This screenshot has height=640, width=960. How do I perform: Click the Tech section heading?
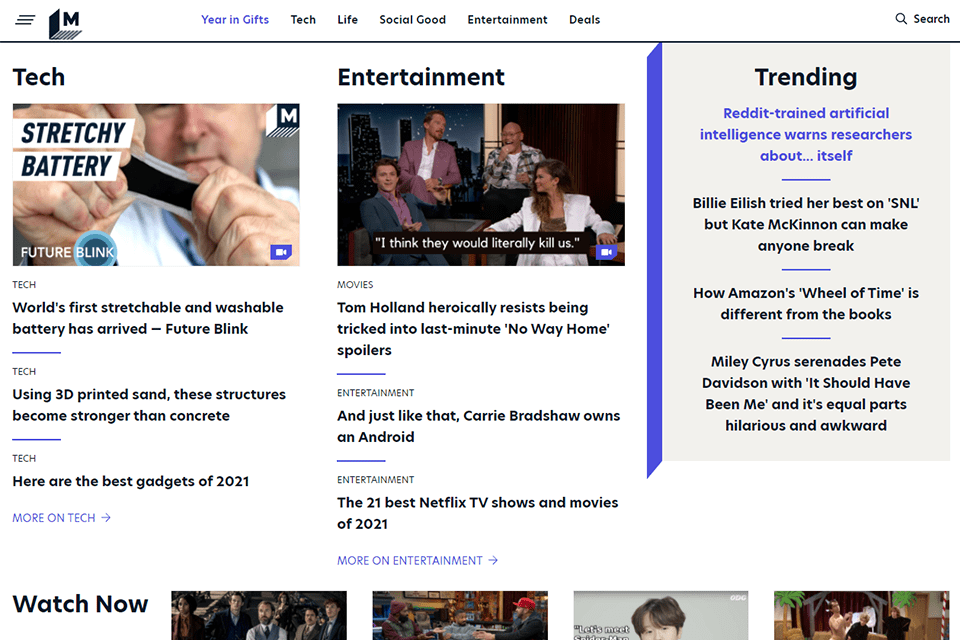(x=39, y=77)
